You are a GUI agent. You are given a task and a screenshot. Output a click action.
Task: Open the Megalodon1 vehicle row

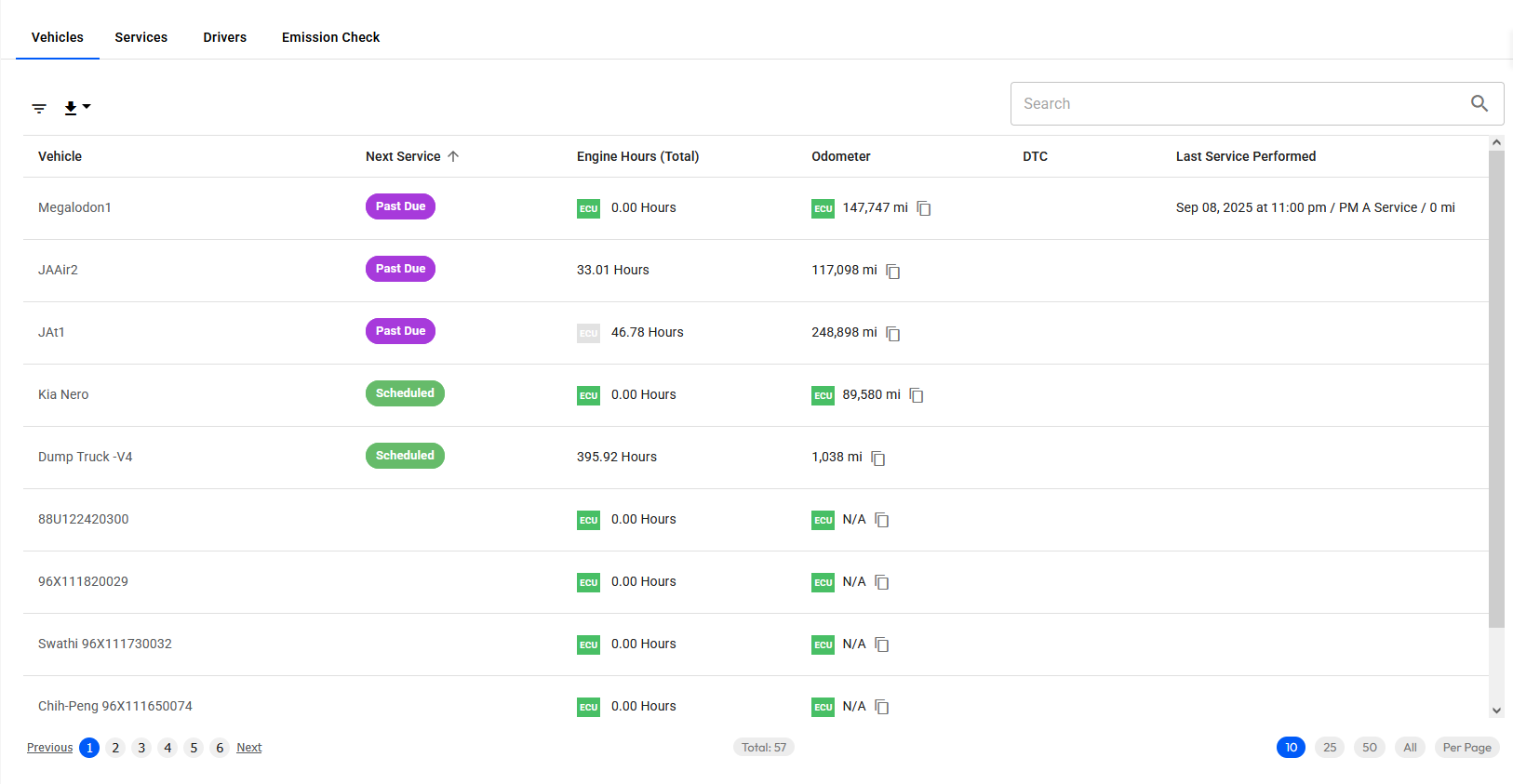click(x=756, y=208)
